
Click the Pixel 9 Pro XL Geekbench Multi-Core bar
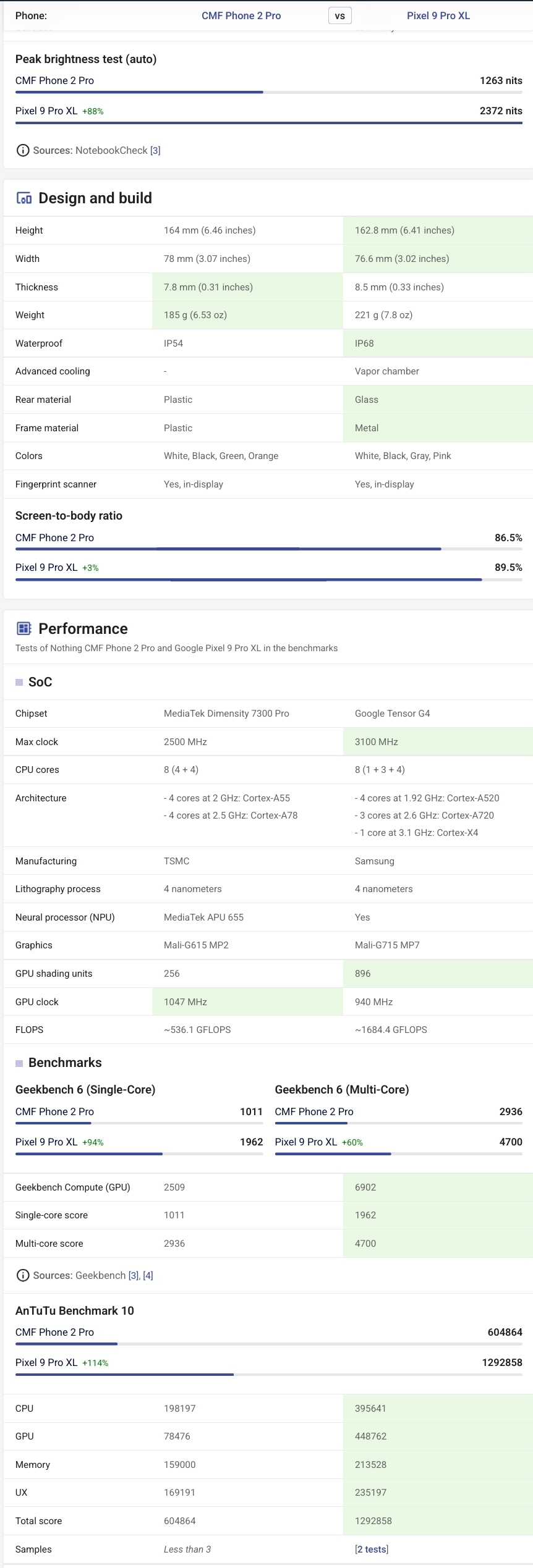[399, 1153]
